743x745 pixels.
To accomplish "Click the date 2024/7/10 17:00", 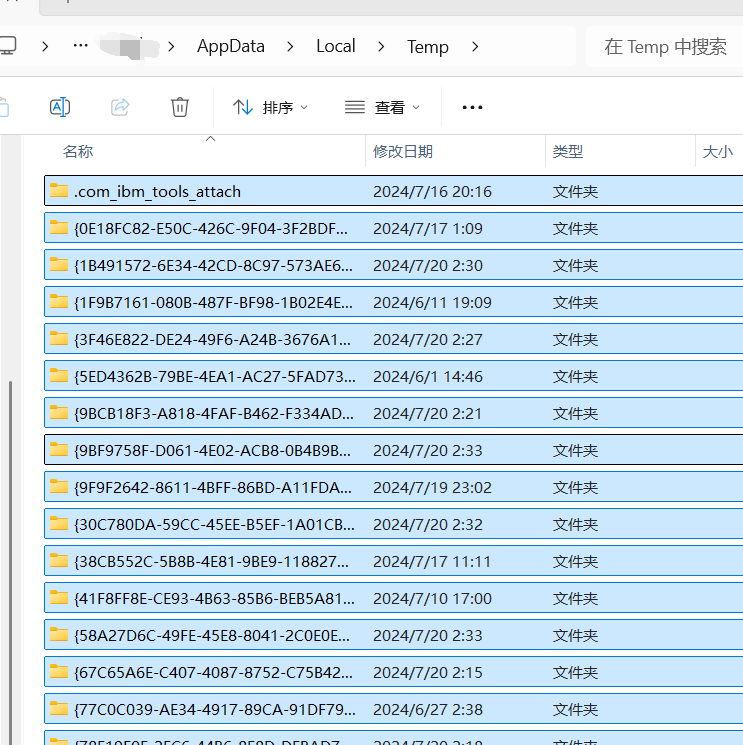I will pyautogui.click(x=432, y=599).
